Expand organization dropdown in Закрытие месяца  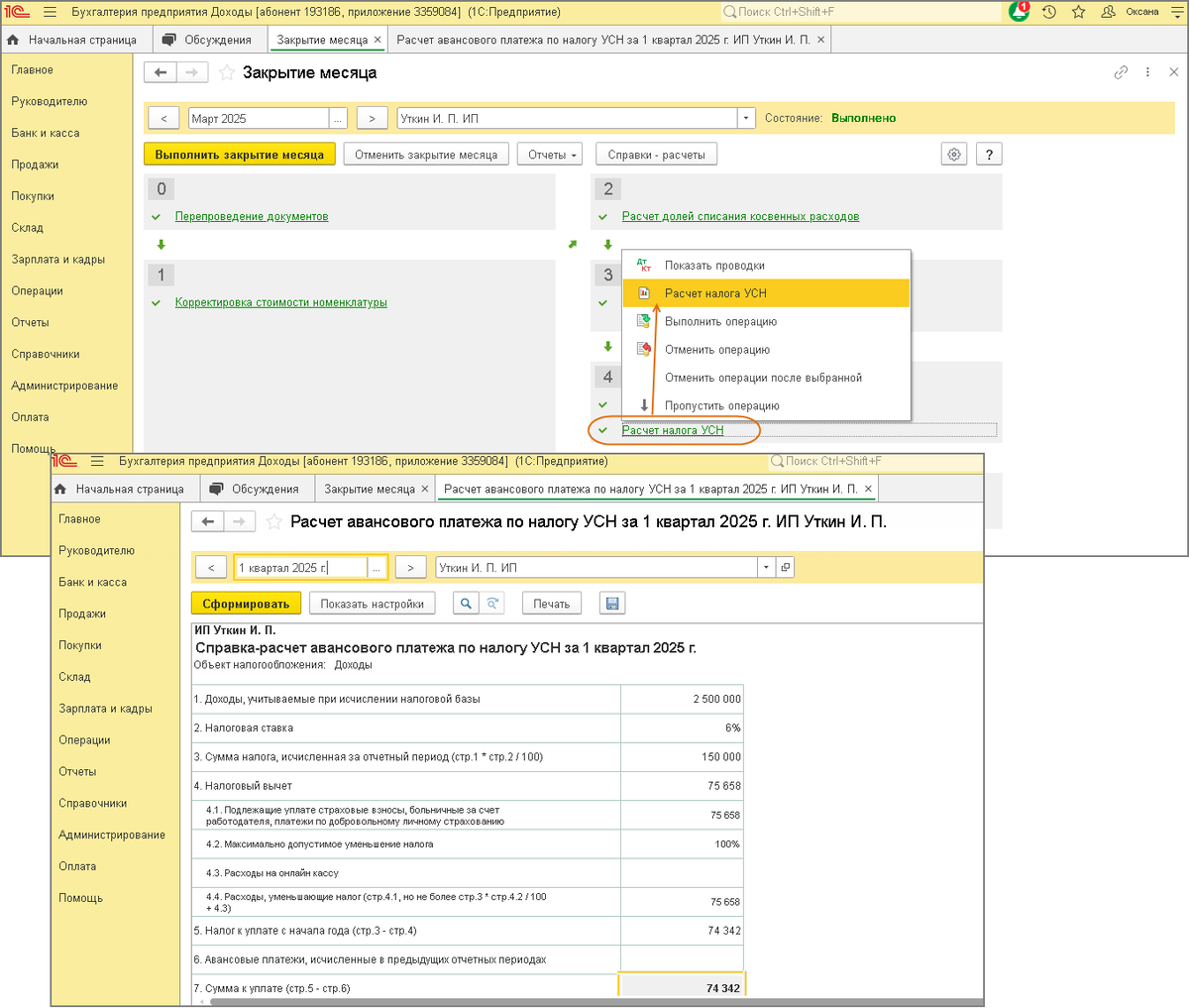tap(746, 118)
